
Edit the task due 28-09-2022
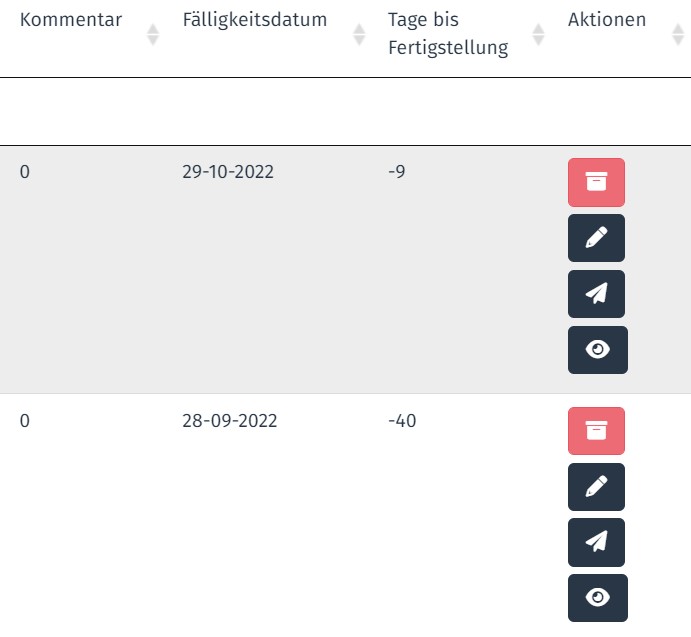tap(596, 487)
